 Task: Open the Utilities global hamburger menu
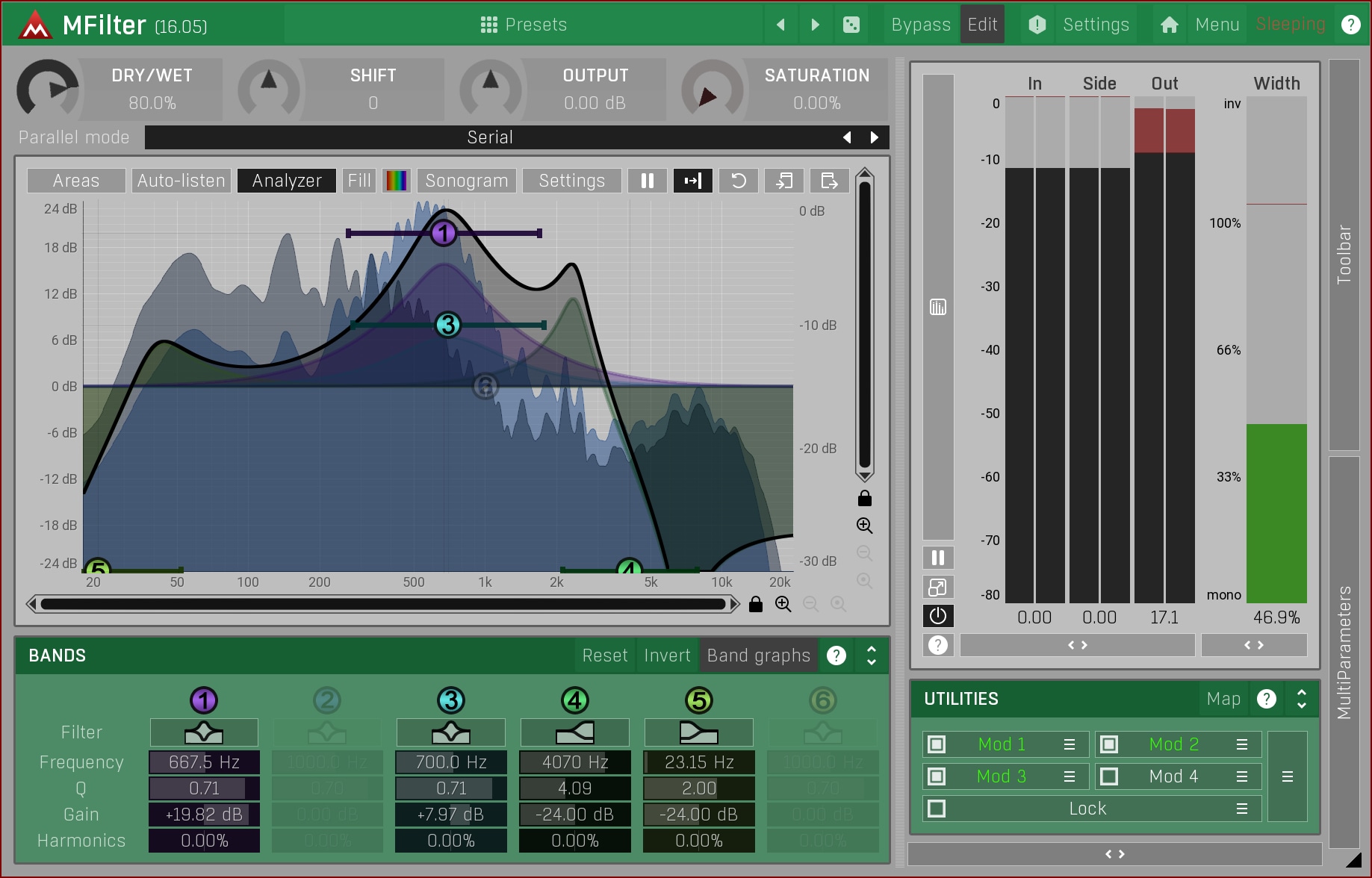point(1288,776)
